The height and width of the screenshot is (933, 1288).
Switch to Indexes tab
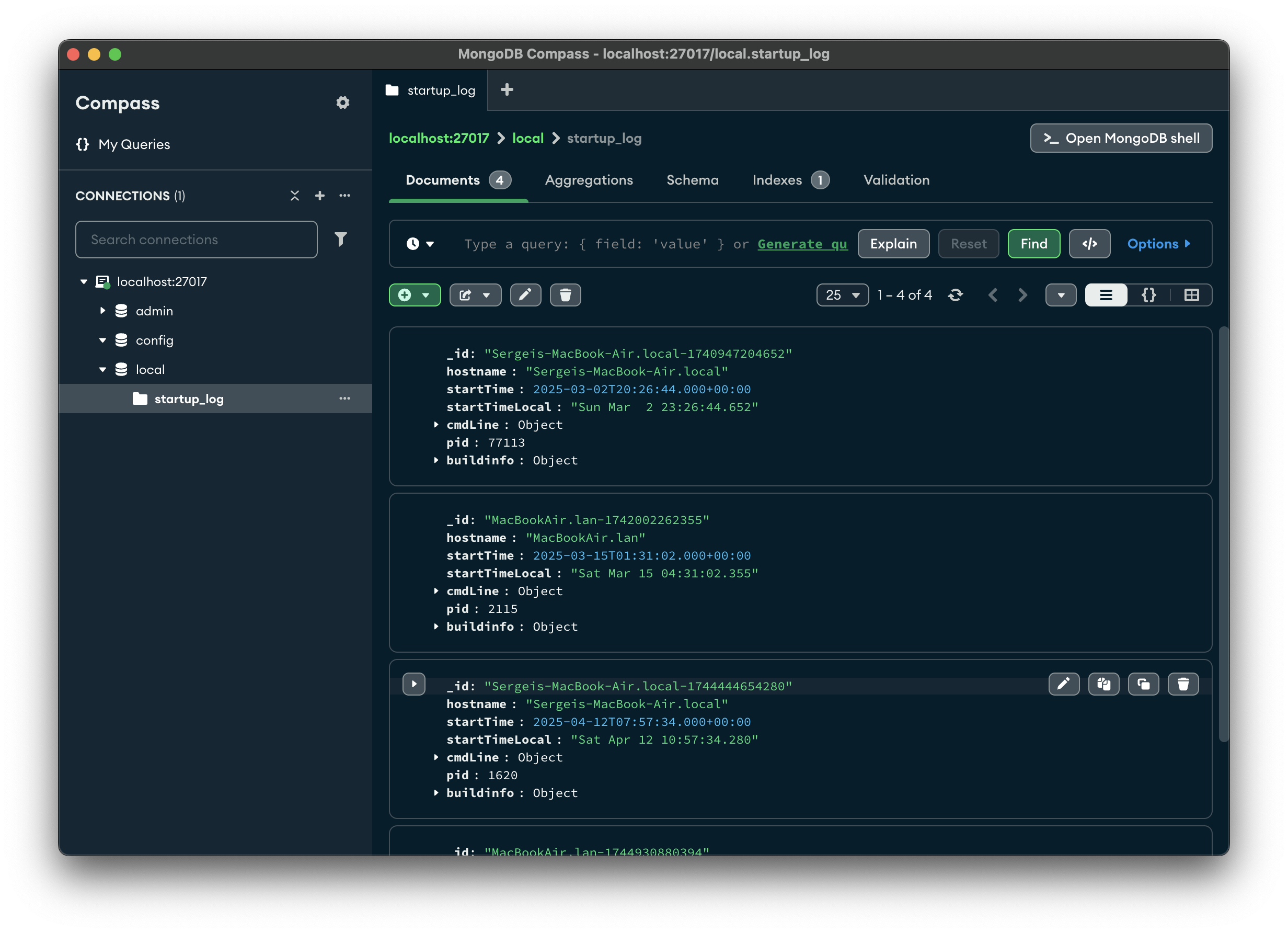tap(790, 180)
